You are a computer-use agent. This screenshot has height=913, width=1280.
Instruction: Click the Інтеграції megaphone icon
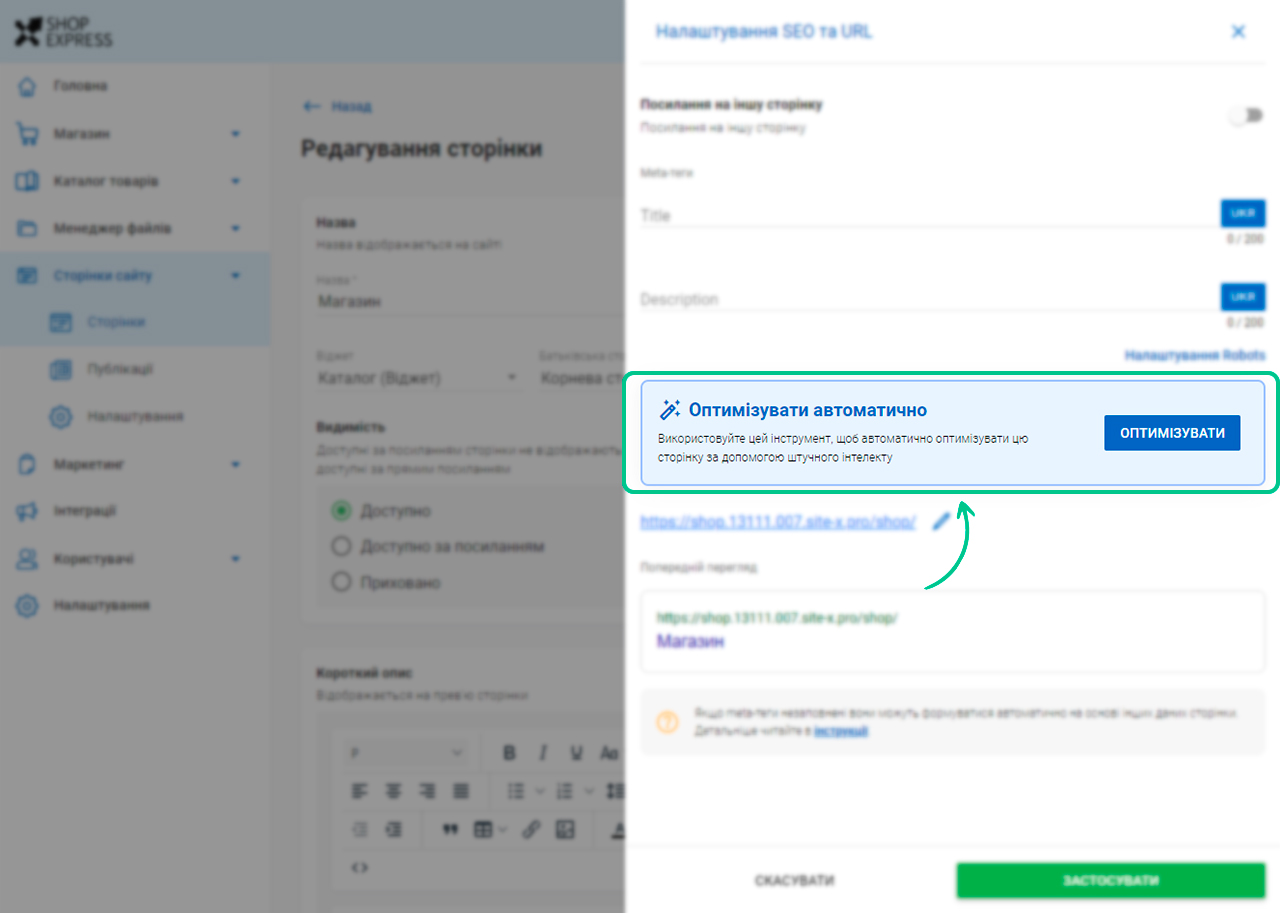pyautogui.click(x=27, y=511)
